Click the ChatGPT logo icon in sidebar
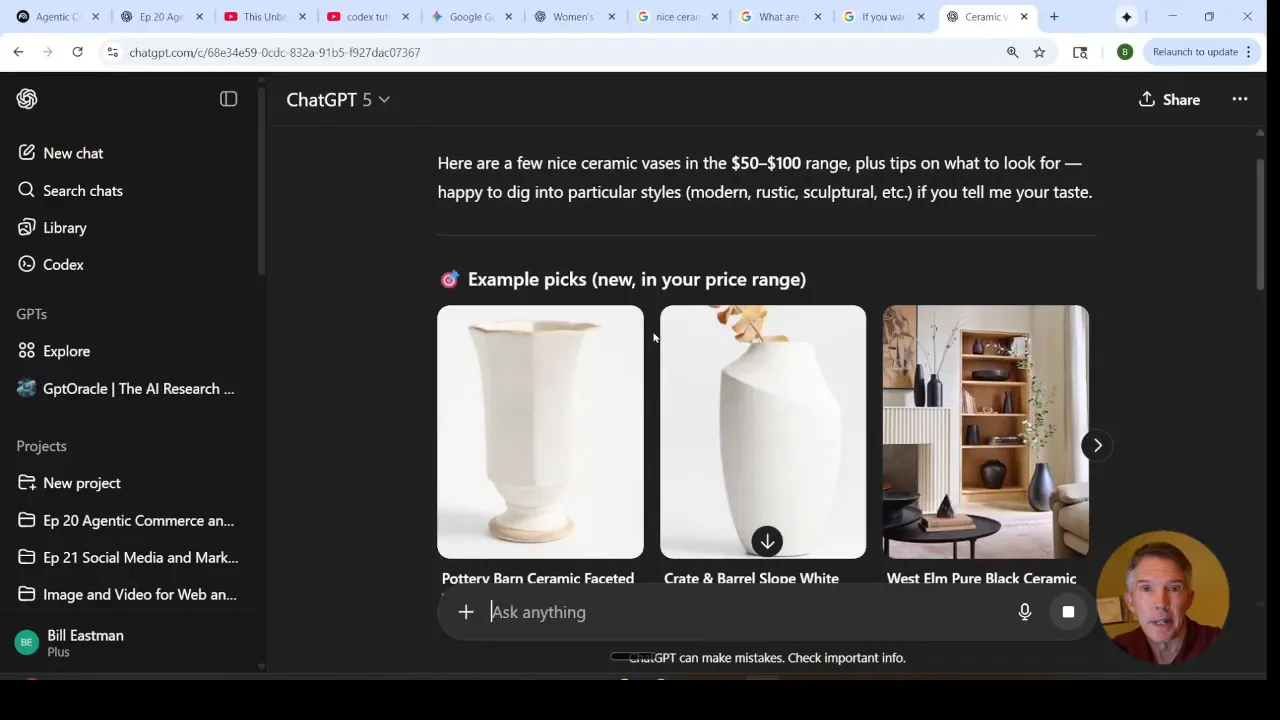 pos(27,99)
